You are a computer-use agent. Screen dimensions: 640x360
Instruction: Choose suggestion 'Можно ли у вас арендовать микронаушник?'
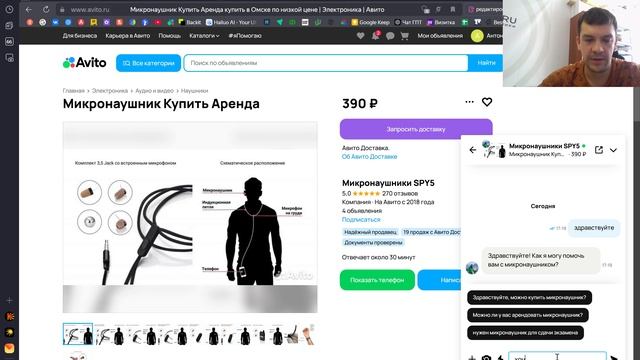528,315
